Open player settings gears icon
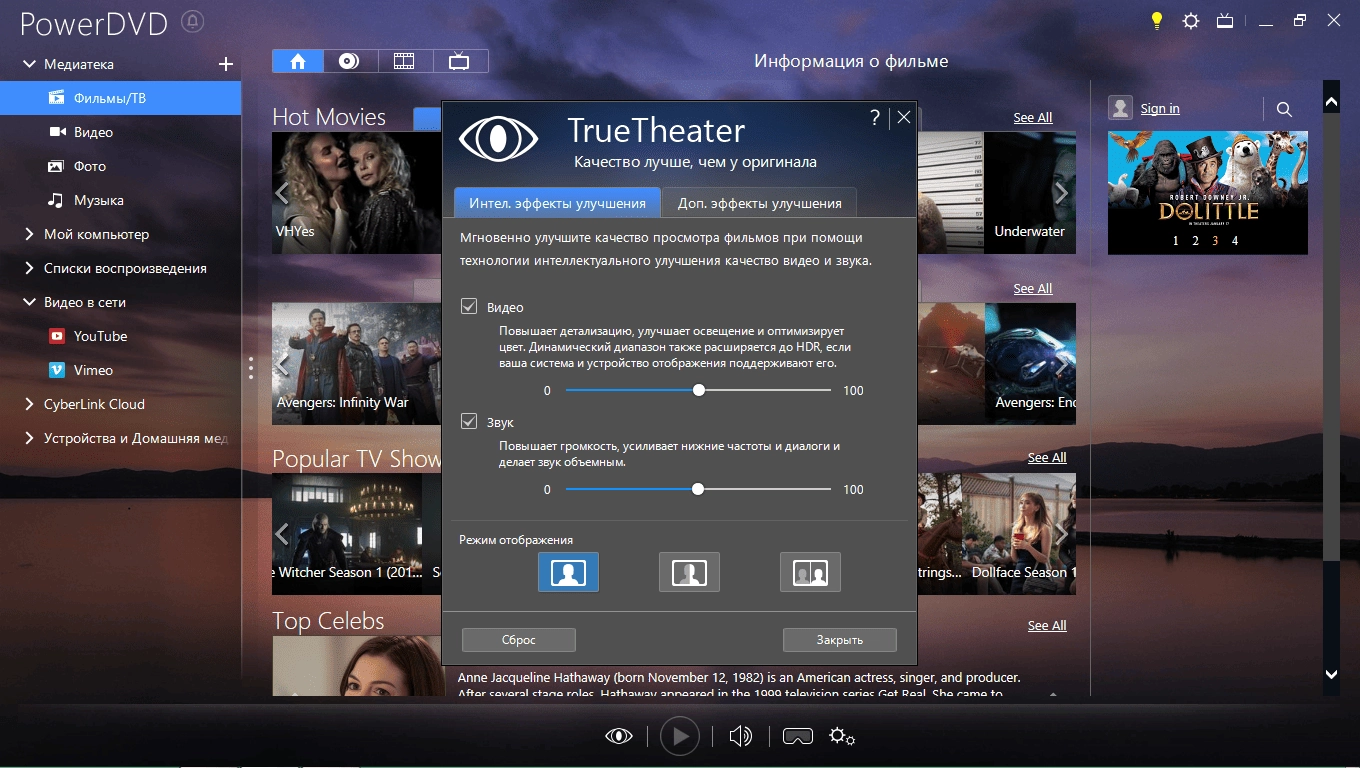This screenshot has width=1360, height=768. click(x=842, y=737)
